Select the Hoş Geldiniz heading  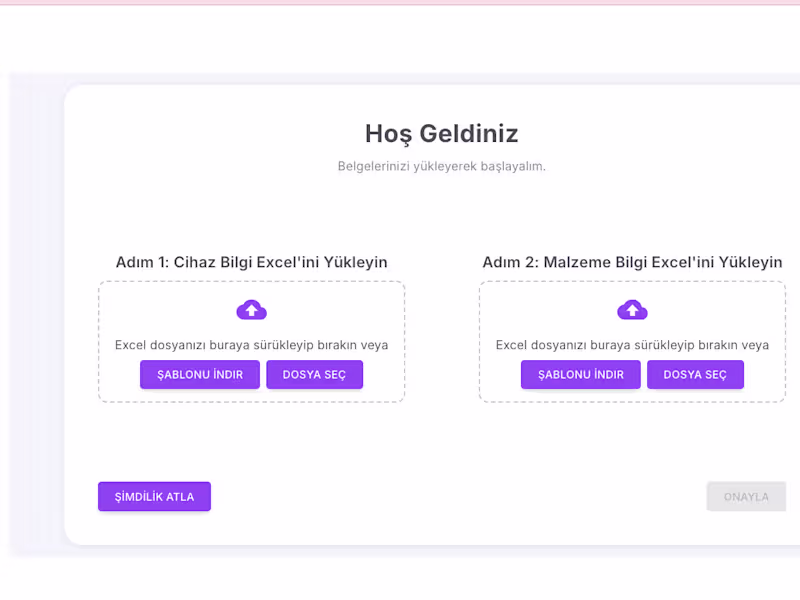pos(441,133)
